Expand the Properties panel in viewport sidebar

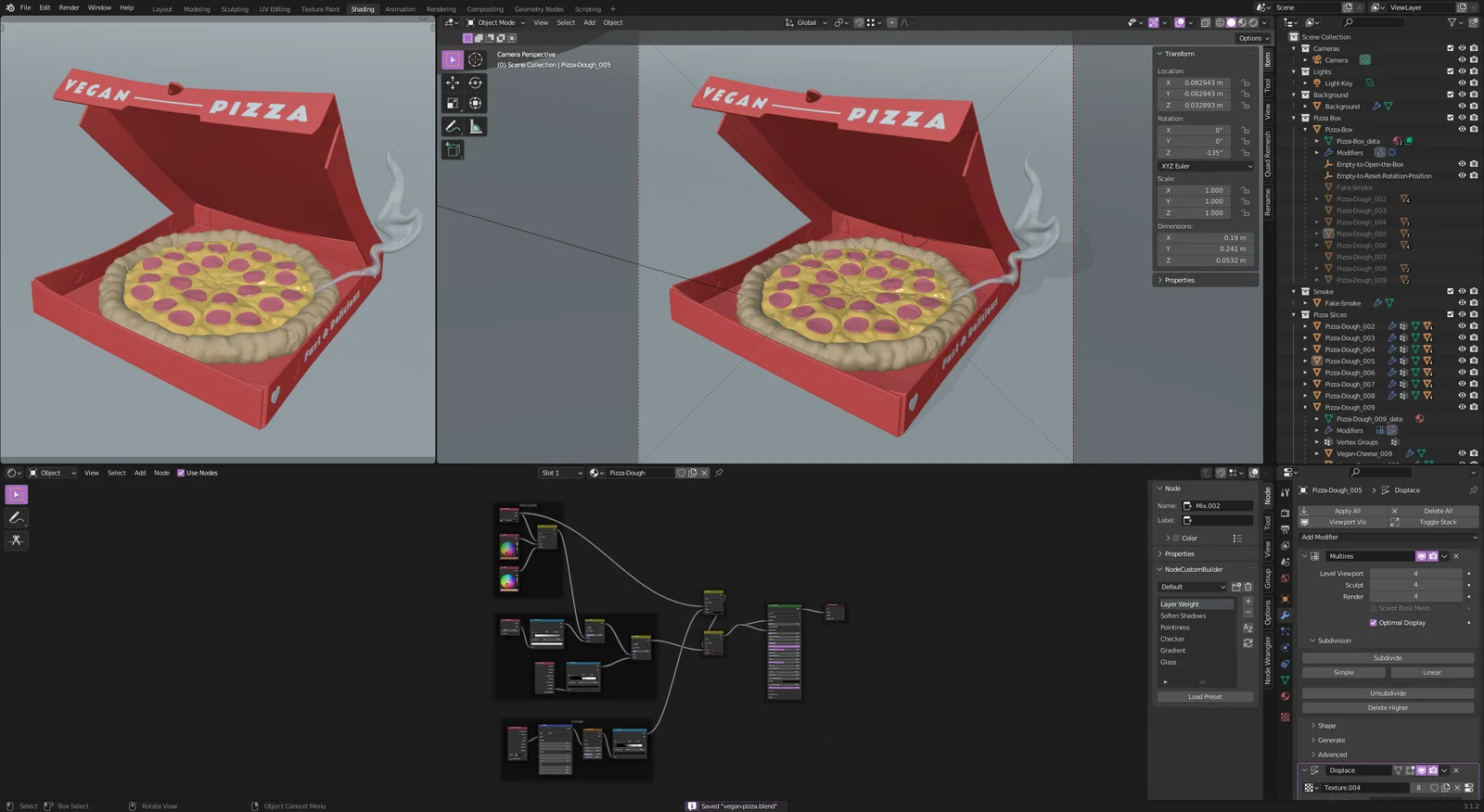1159,280
